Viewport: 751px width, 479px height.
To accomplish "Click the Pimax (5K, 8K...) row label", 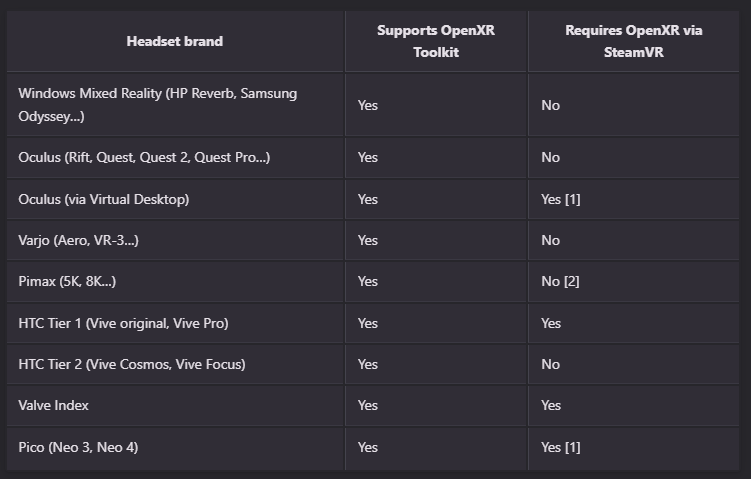I will pos(67,281).
